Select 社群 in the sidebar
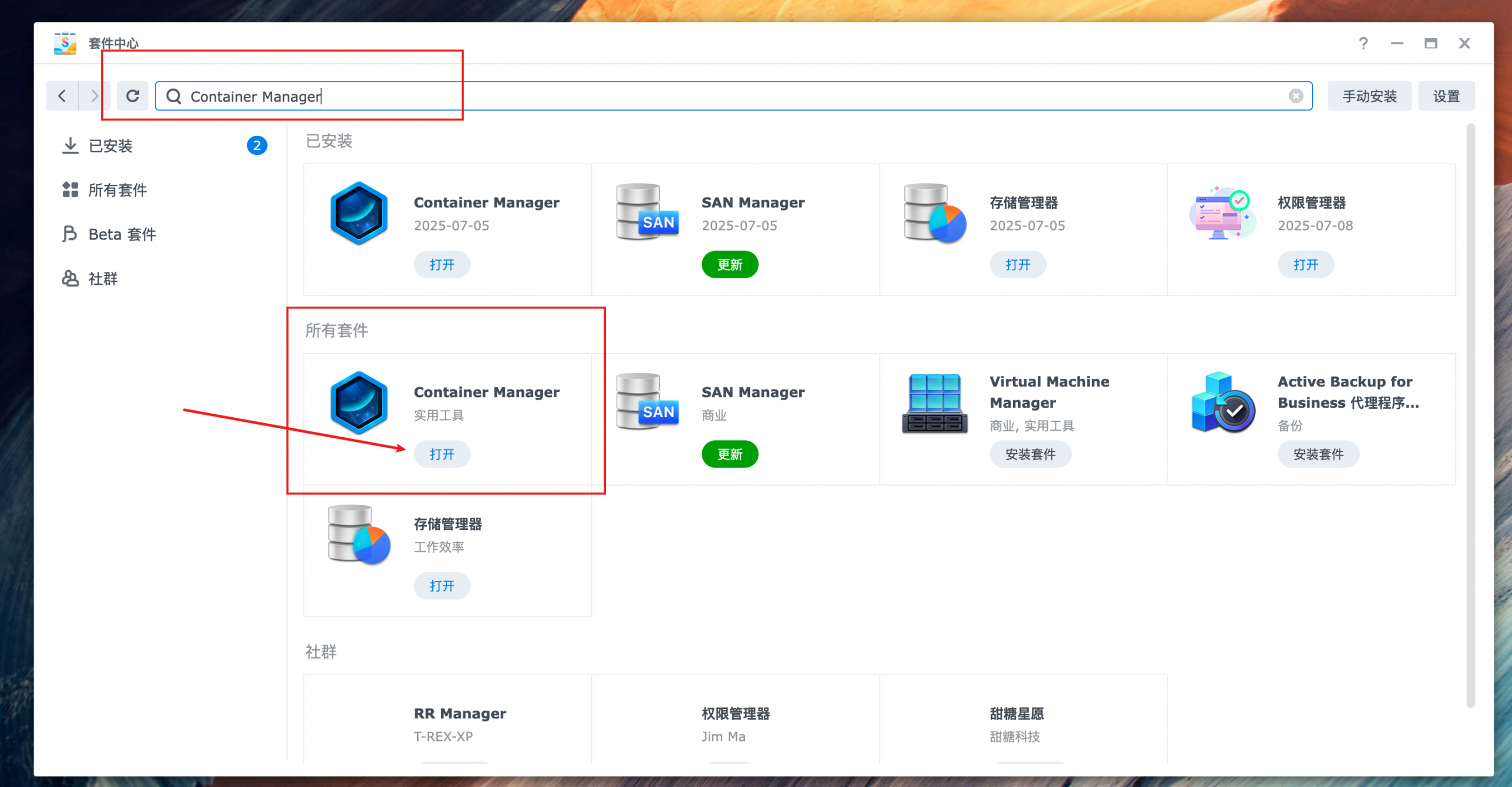 [x=103, y=278]
